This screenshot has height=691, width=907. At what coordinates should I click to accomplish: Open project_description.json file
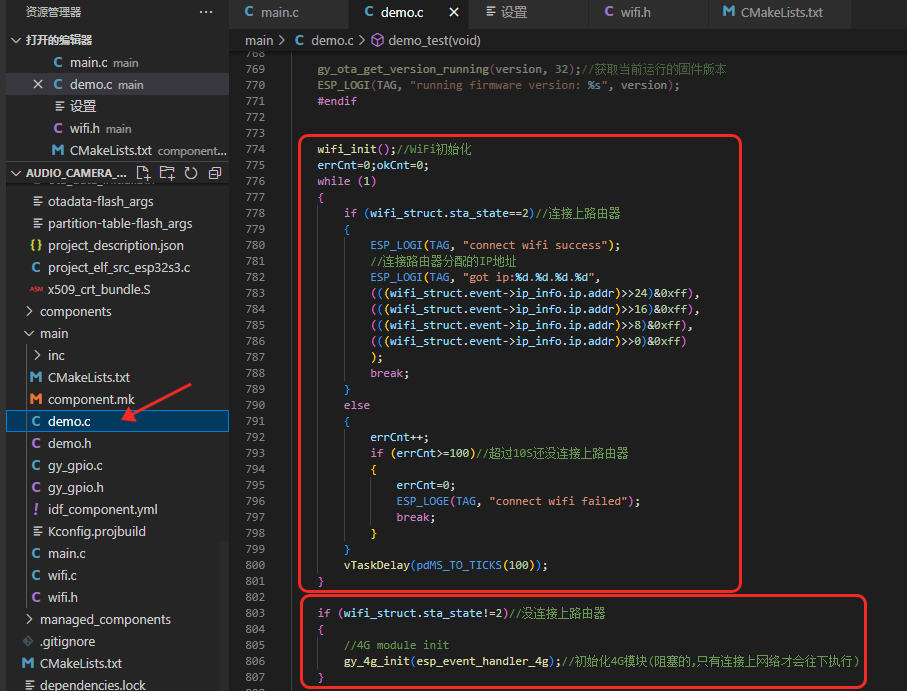[x=115, y=246]
